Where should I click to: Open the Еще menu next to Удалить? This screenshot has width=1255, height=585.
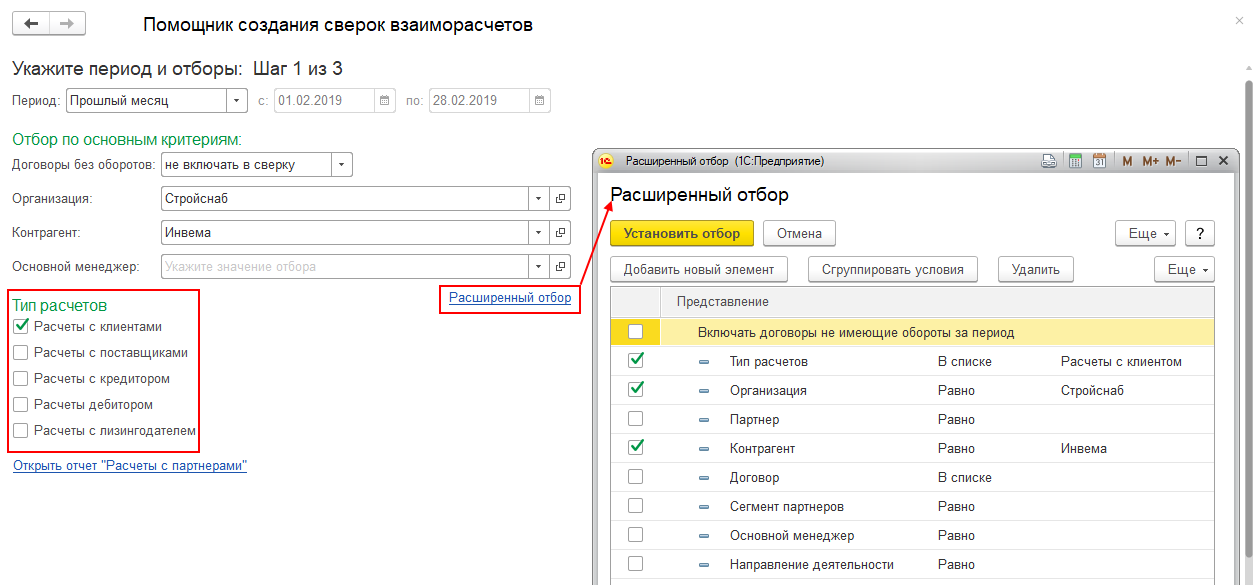pyautogui.click(x=1186, y=269)
